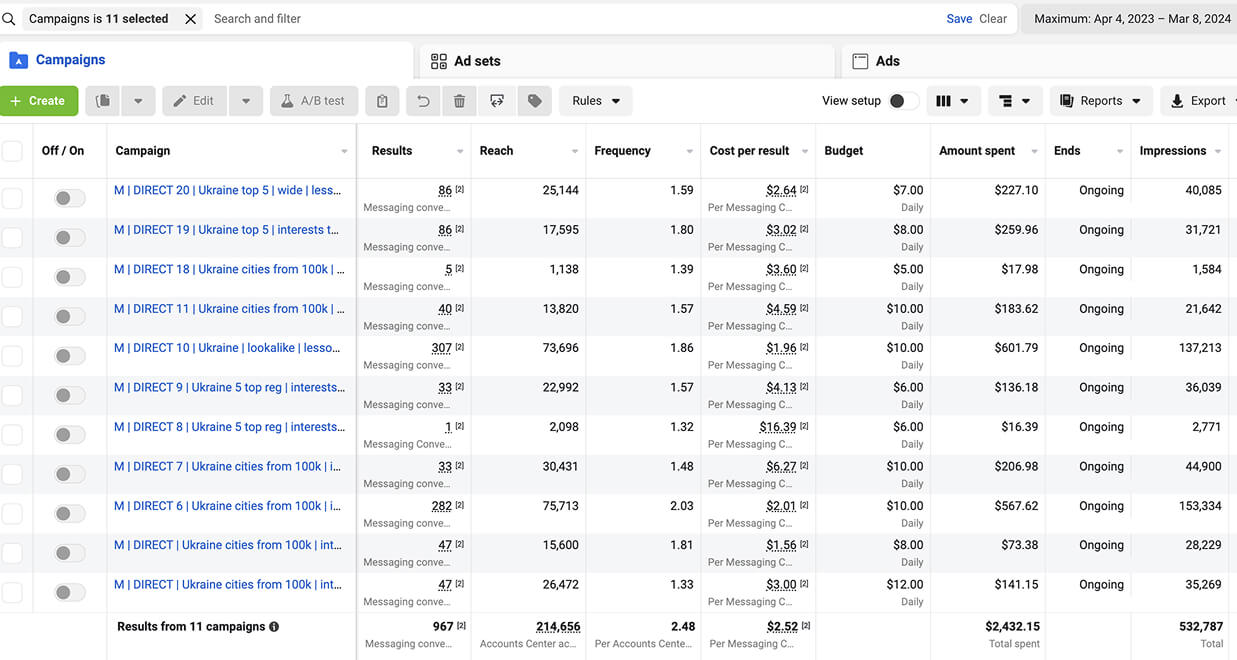
Task: Remove the Campaigns 11 selected filter
Action: [x=190, y=19]
